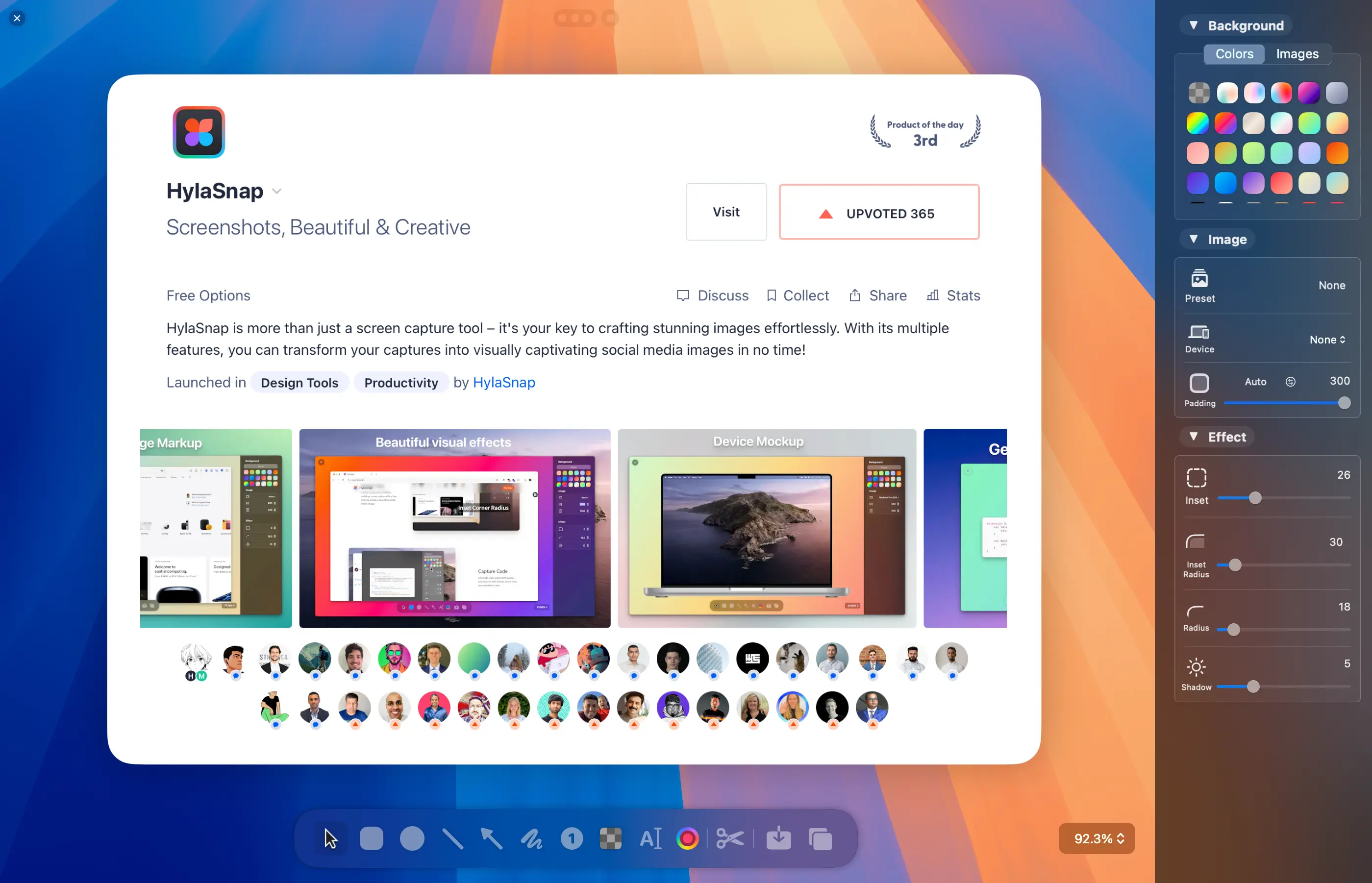Image resolution: width=1372 pixels, height=883 pixels.
Task: Choose the freehand pen tool
Action: (531, 838)
